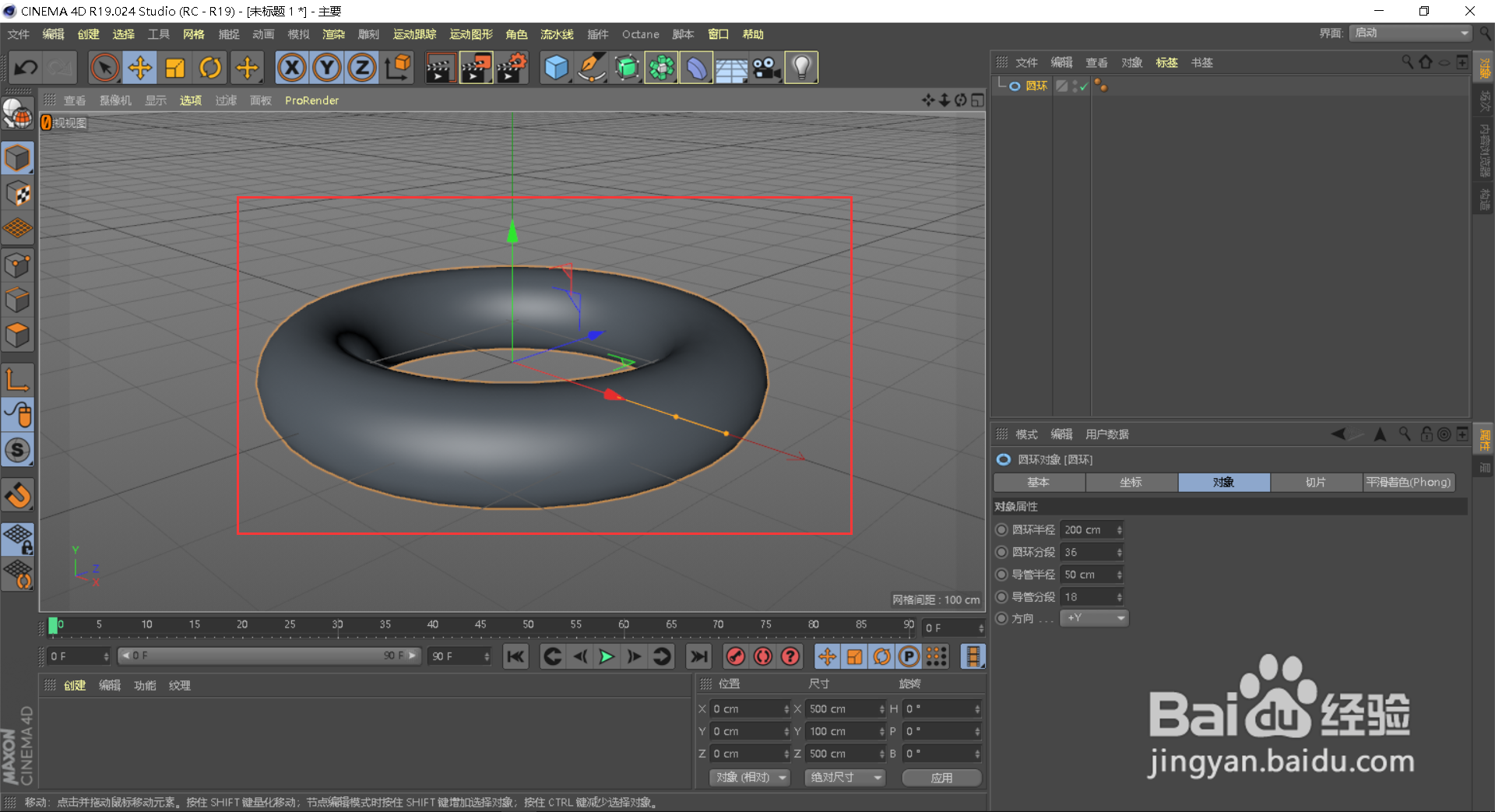The height and width of the screenshot is (812, 1495).
Task: Toggle Y axis lock
Action: pyautogui.click(x=327, y=68)
